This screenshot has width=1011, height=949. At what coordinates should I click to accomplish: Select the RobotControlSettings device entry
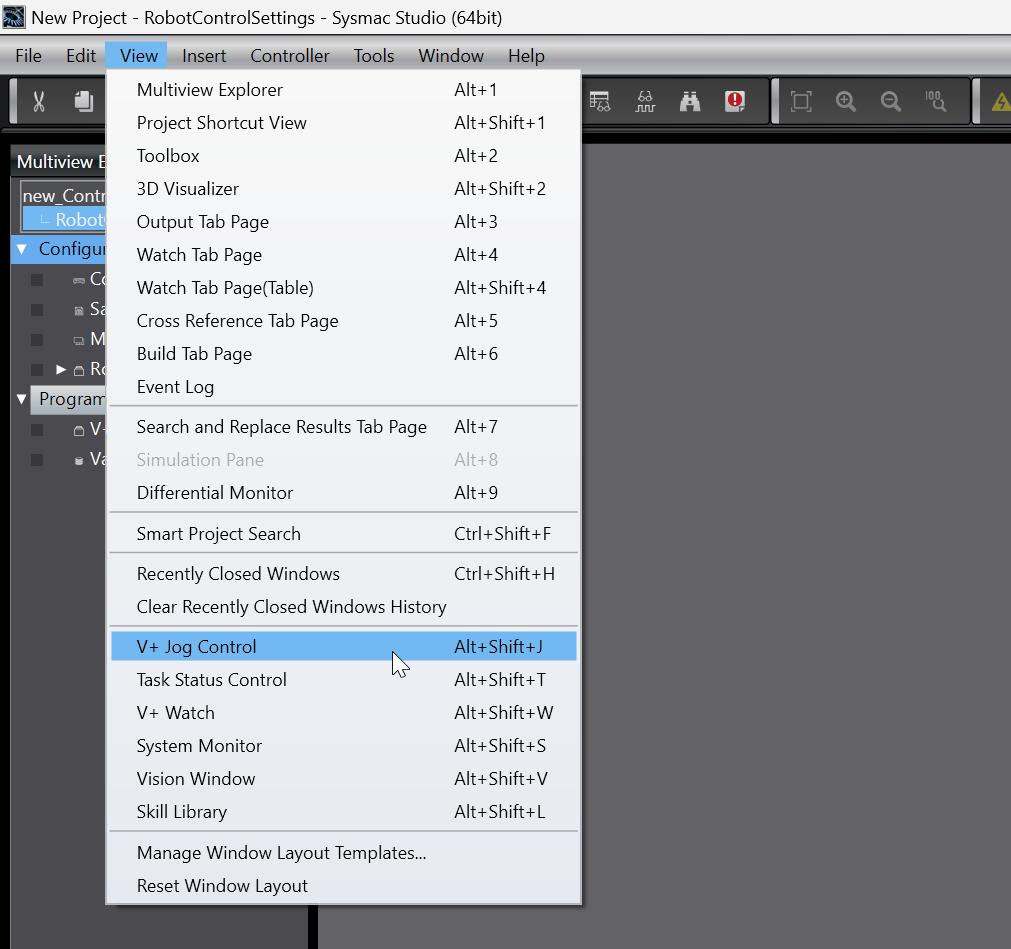(x=64, y=219)
